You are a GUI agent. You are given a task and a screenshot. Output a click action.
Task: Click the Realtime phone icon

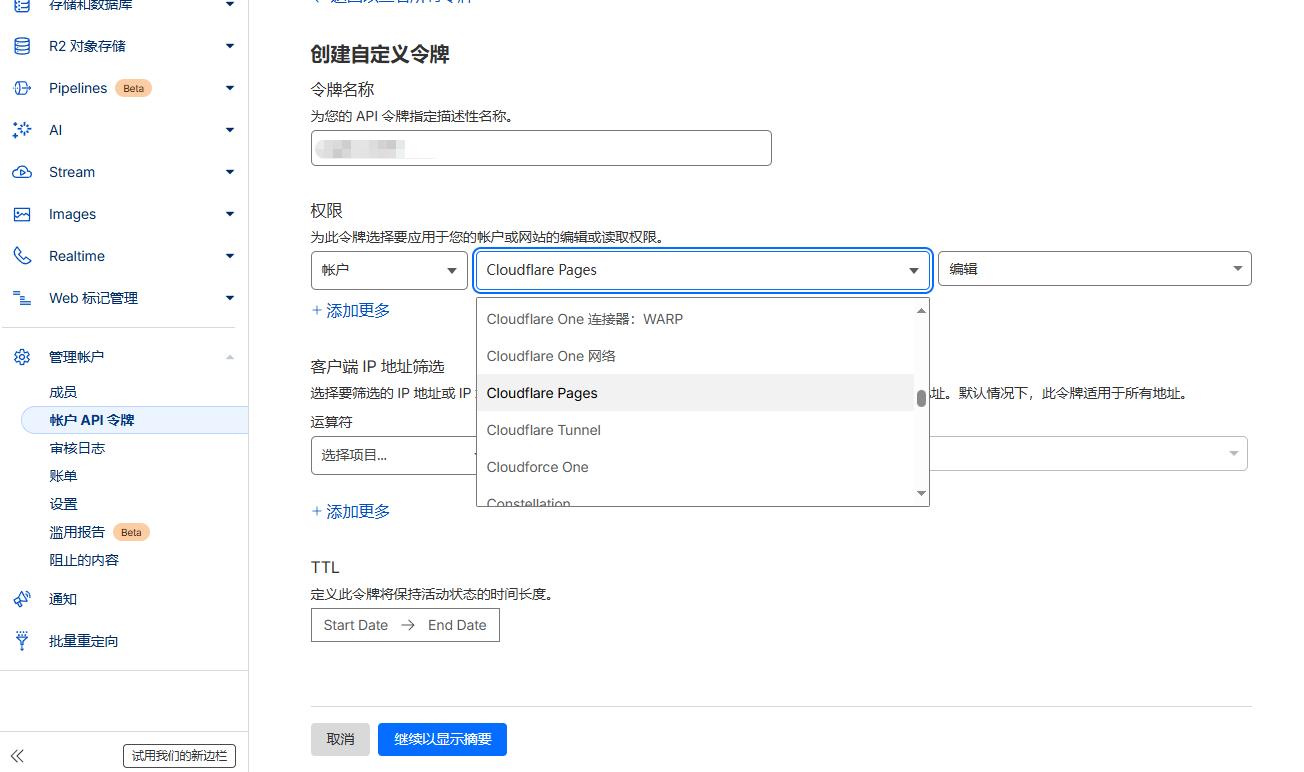(x=22, y=256)
